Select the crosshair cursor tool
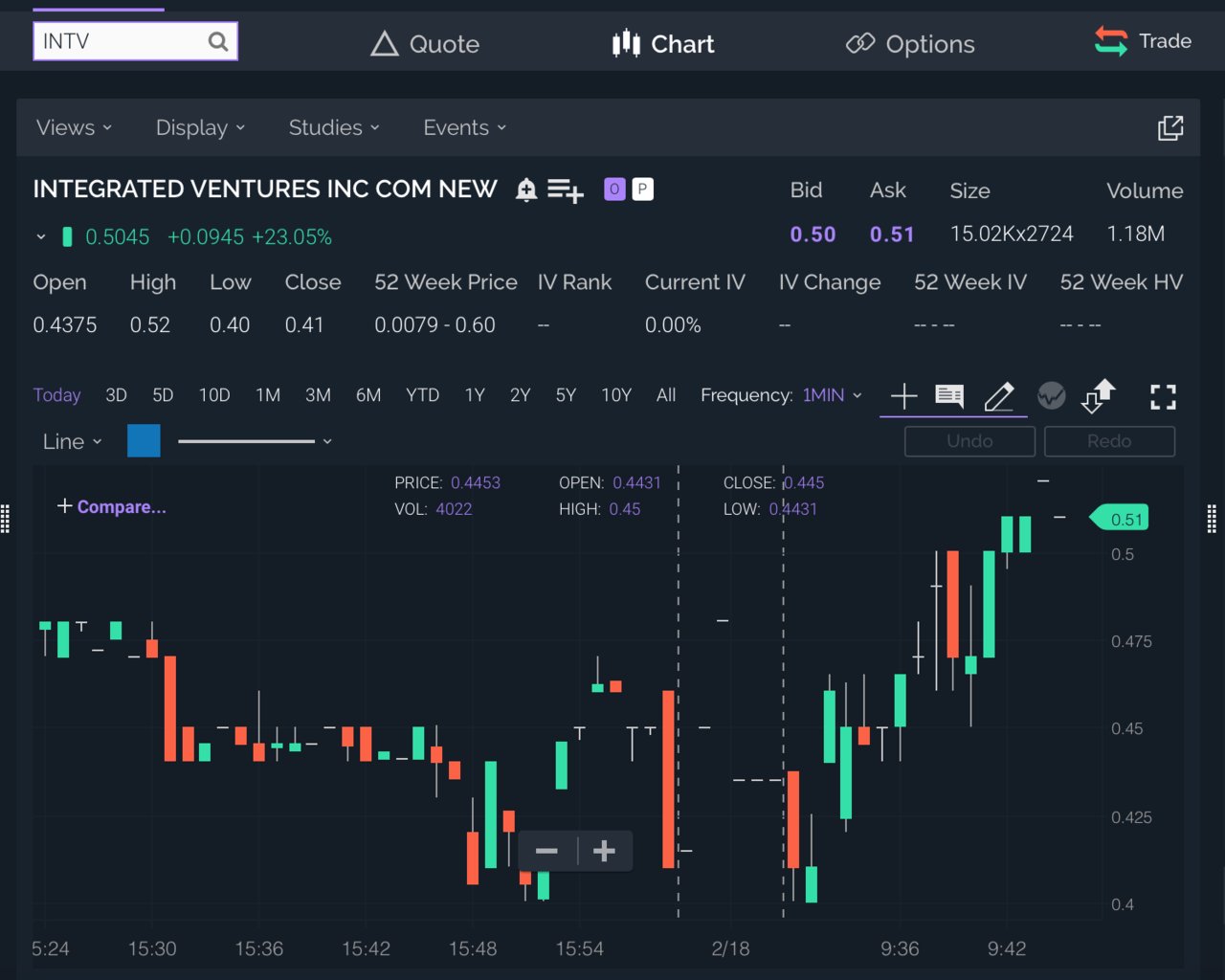Image resolution: width=1225 pixels, height=980 pixels. (x=903, y=395)
